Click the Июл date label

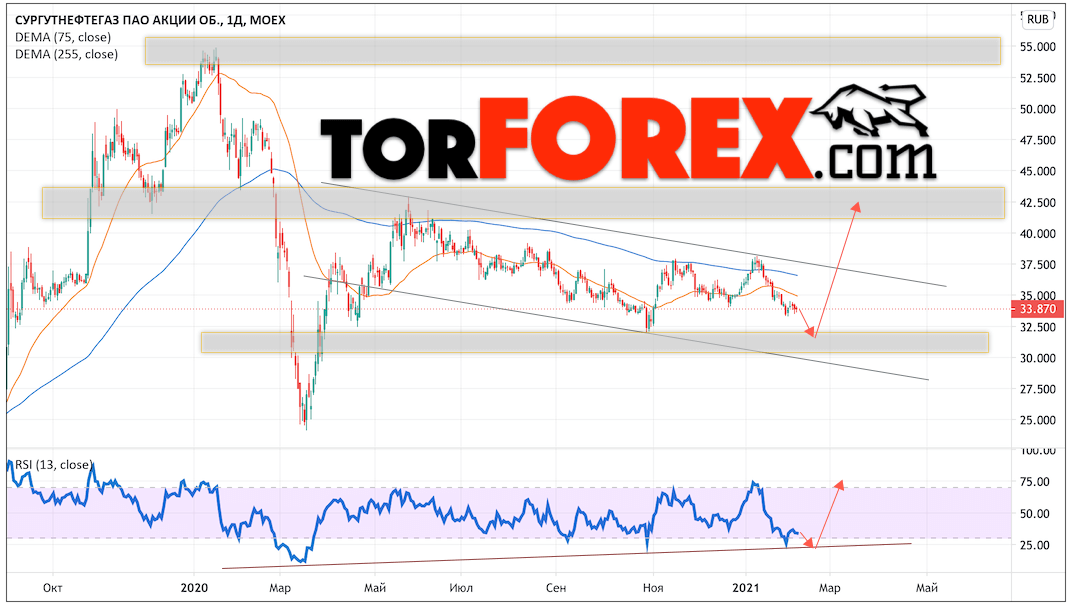(461, 588)
